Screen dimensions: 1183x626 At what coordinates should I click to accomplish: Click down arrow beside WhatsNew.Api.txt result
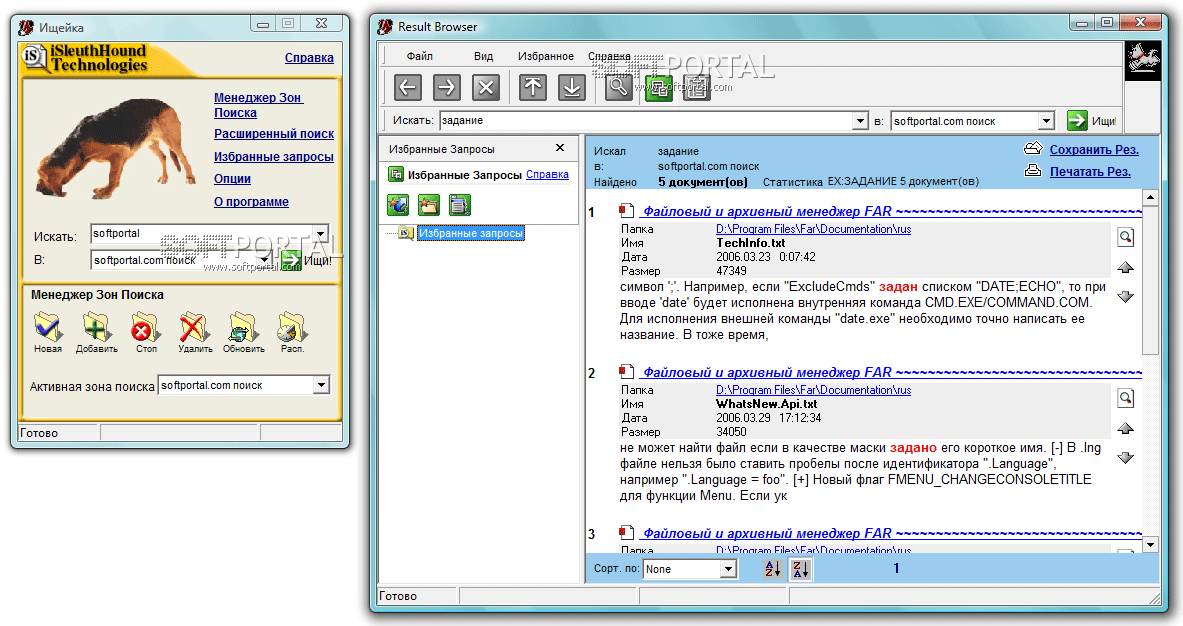coord(1126,458)
